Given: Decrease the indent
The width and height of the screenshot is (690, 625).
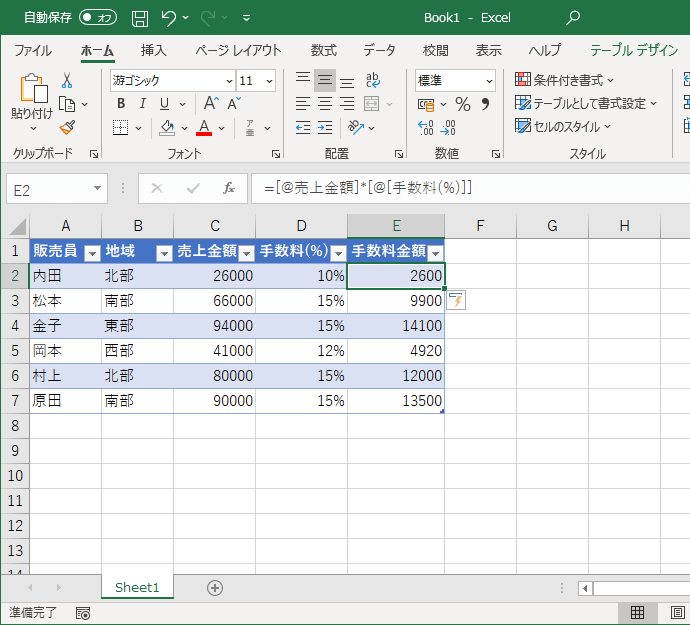Looking at the screenshot, I should (x=303, y=128).
